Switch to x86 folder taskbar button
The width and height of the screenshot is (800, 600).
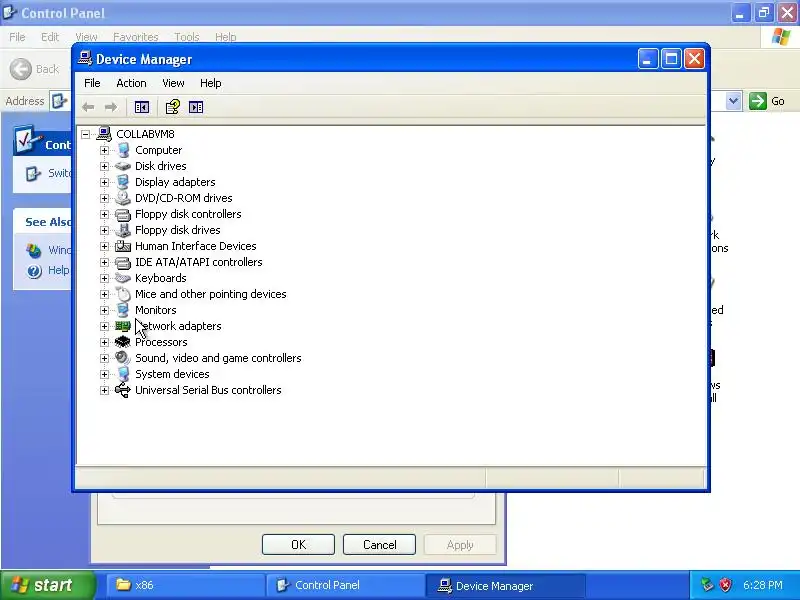tap(184, 585)
